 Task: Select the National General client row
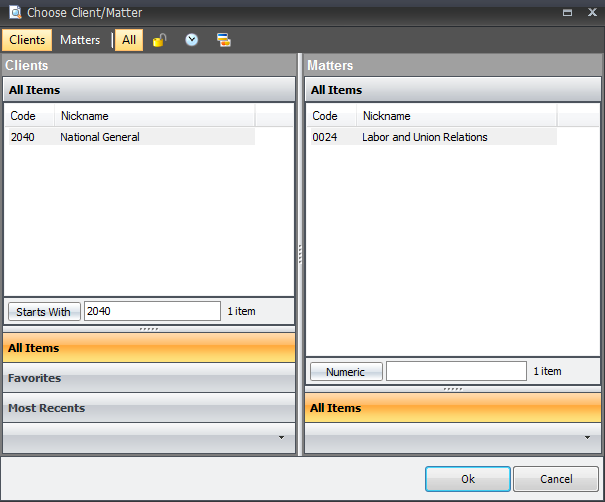100,137
